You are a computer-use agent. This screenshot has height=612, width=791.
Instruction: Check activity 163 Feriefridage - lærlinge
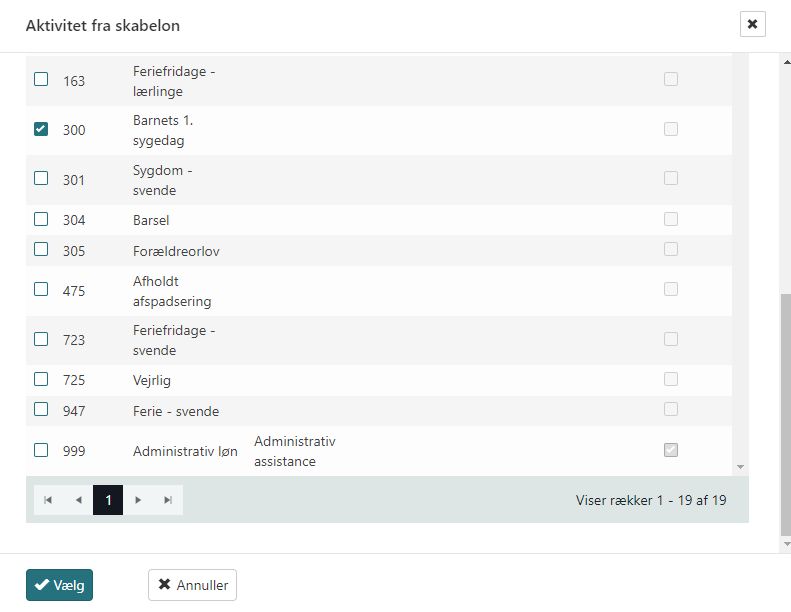click(x=41, y=79)
